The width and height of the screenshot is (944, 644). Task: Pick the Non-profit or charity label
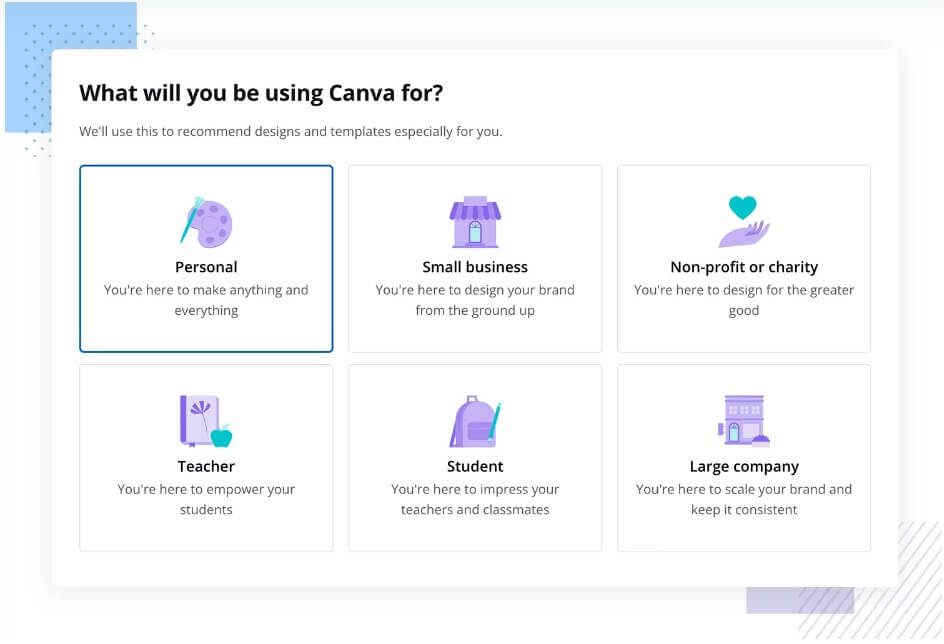tap(744, 267)
